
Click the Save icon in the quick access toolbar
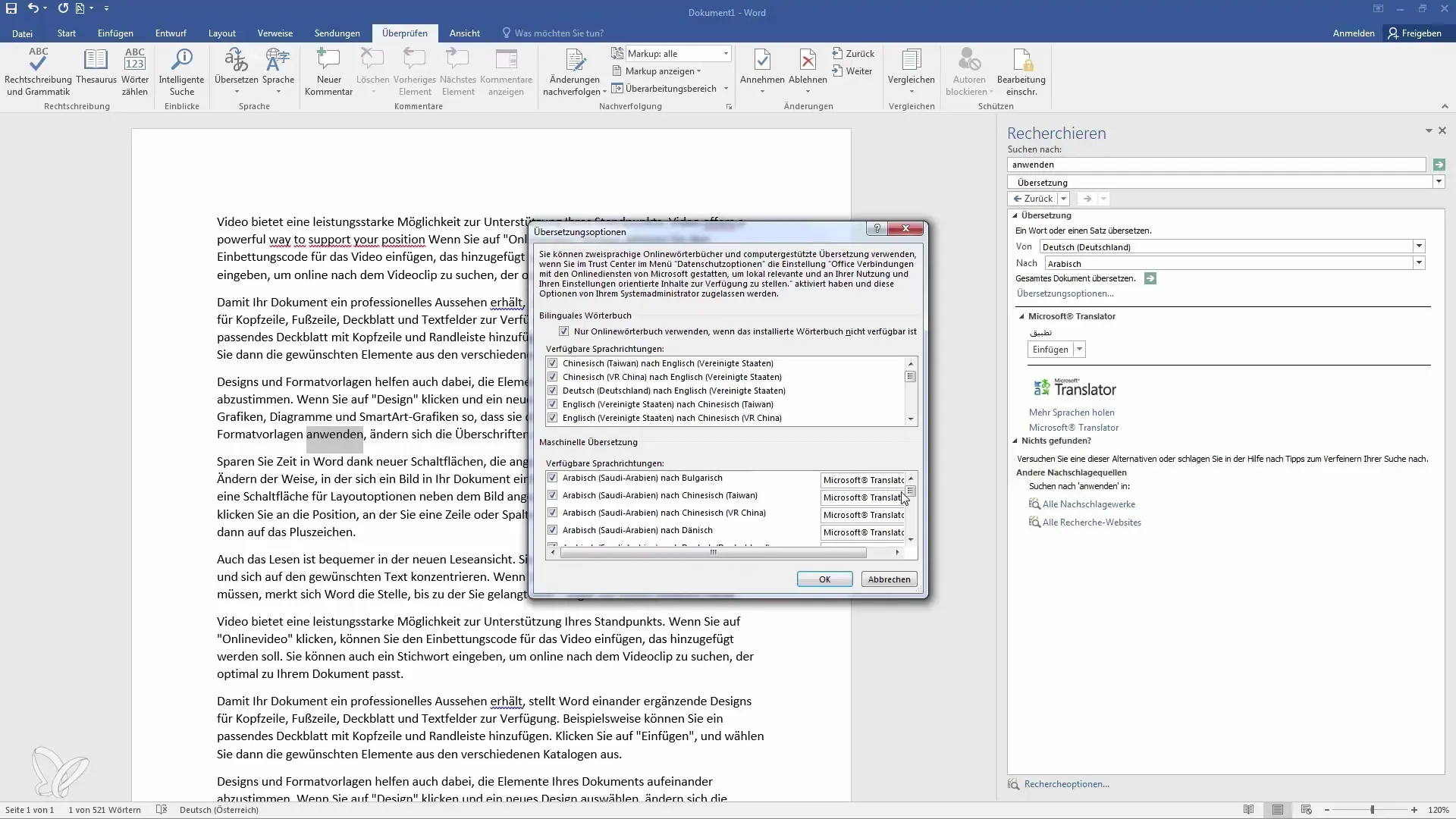coord(11,8)
